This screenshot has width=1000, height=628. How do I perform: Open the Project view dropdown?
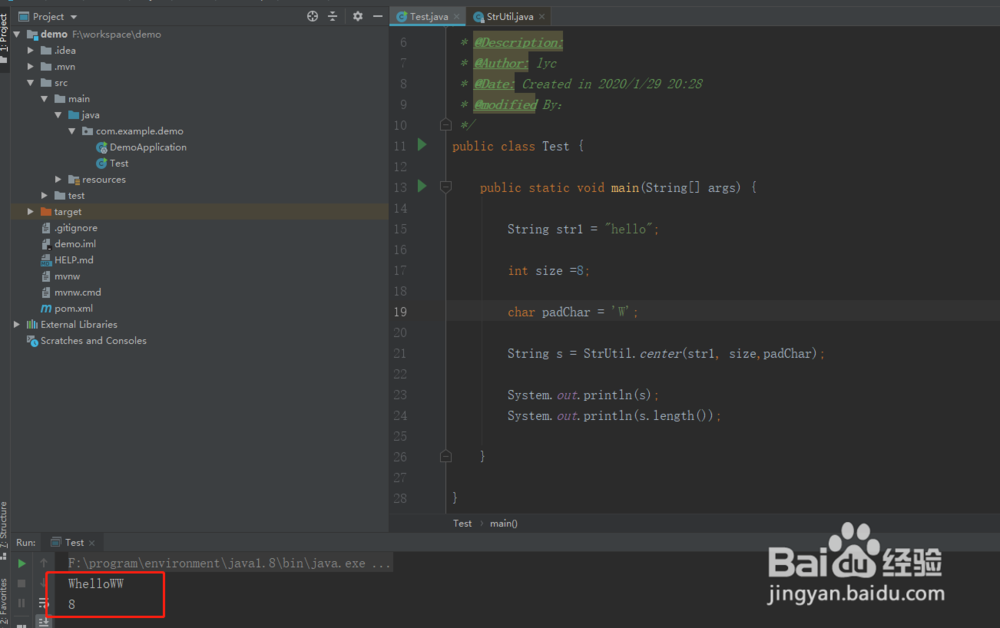(74, 17)
